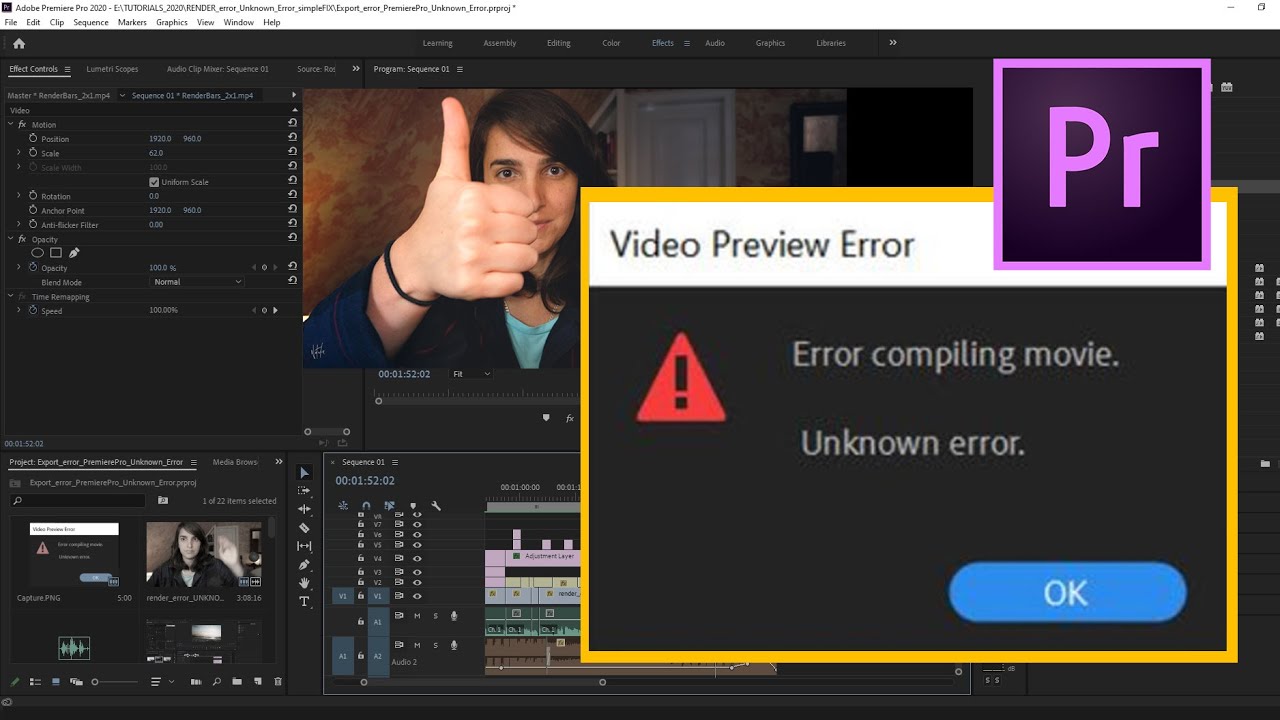This screenshot has width=1280, height=720.
Task: Open Sort Icons dropdown in Project panel
Action: point(160,682)
